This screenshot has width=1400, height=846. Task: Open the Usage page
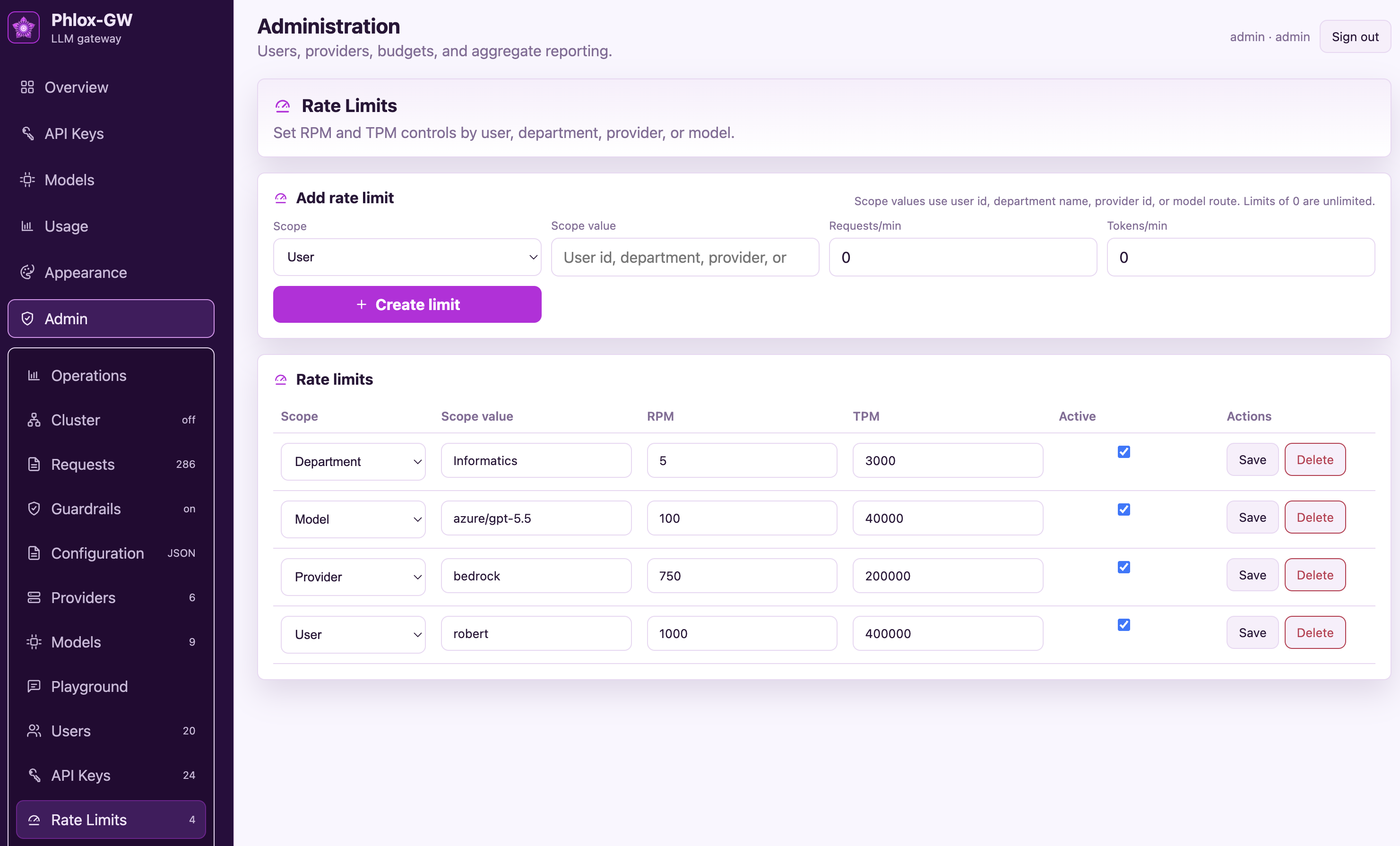coord(111,225)
